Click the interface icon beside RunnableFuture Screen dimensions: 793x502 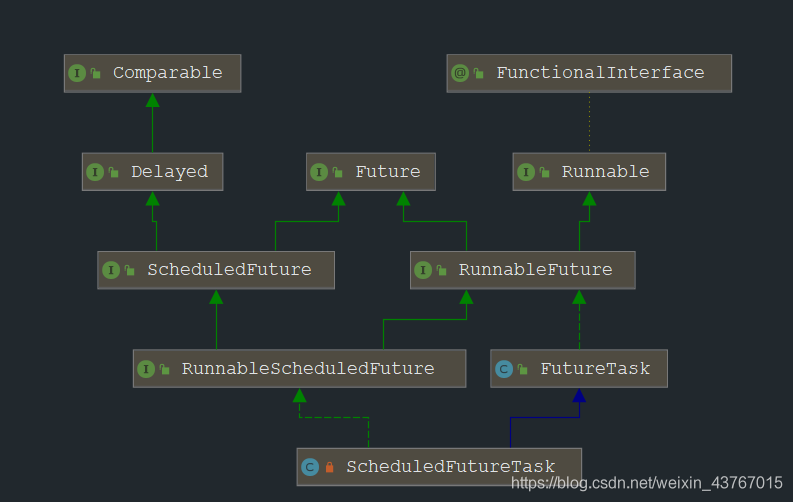point(423,270)
